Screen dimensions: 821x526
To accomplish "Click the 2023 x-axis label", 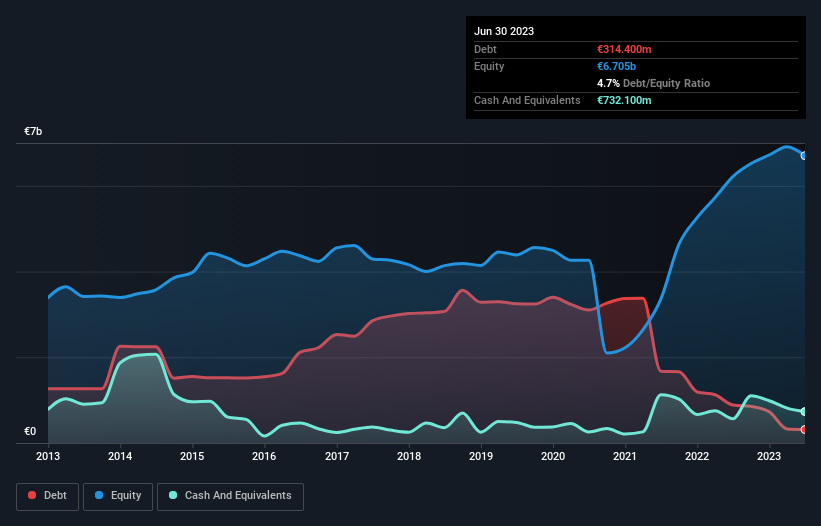I will pyautogui.click(x=769, y=456).
